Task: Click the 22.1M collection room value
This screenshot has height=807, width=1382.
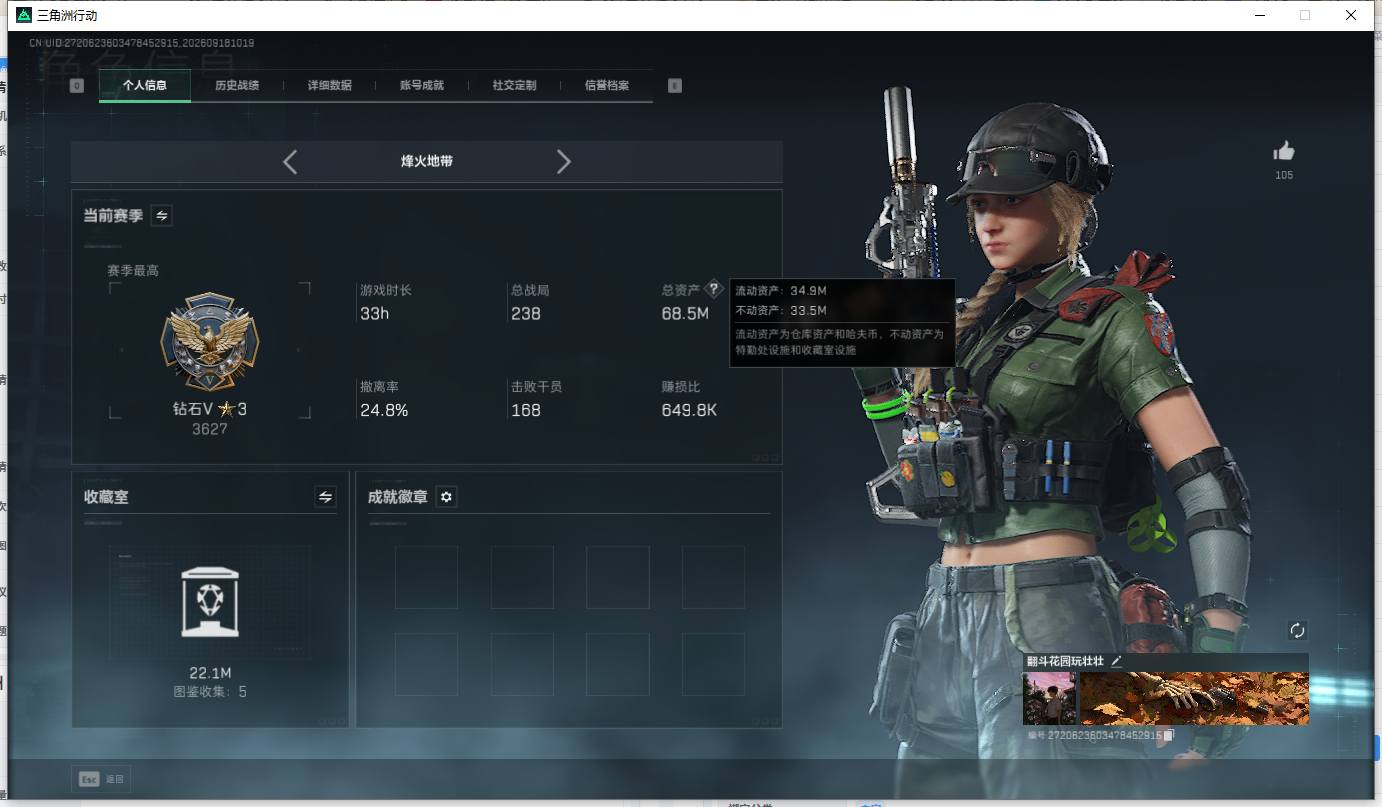Action: 210,673
